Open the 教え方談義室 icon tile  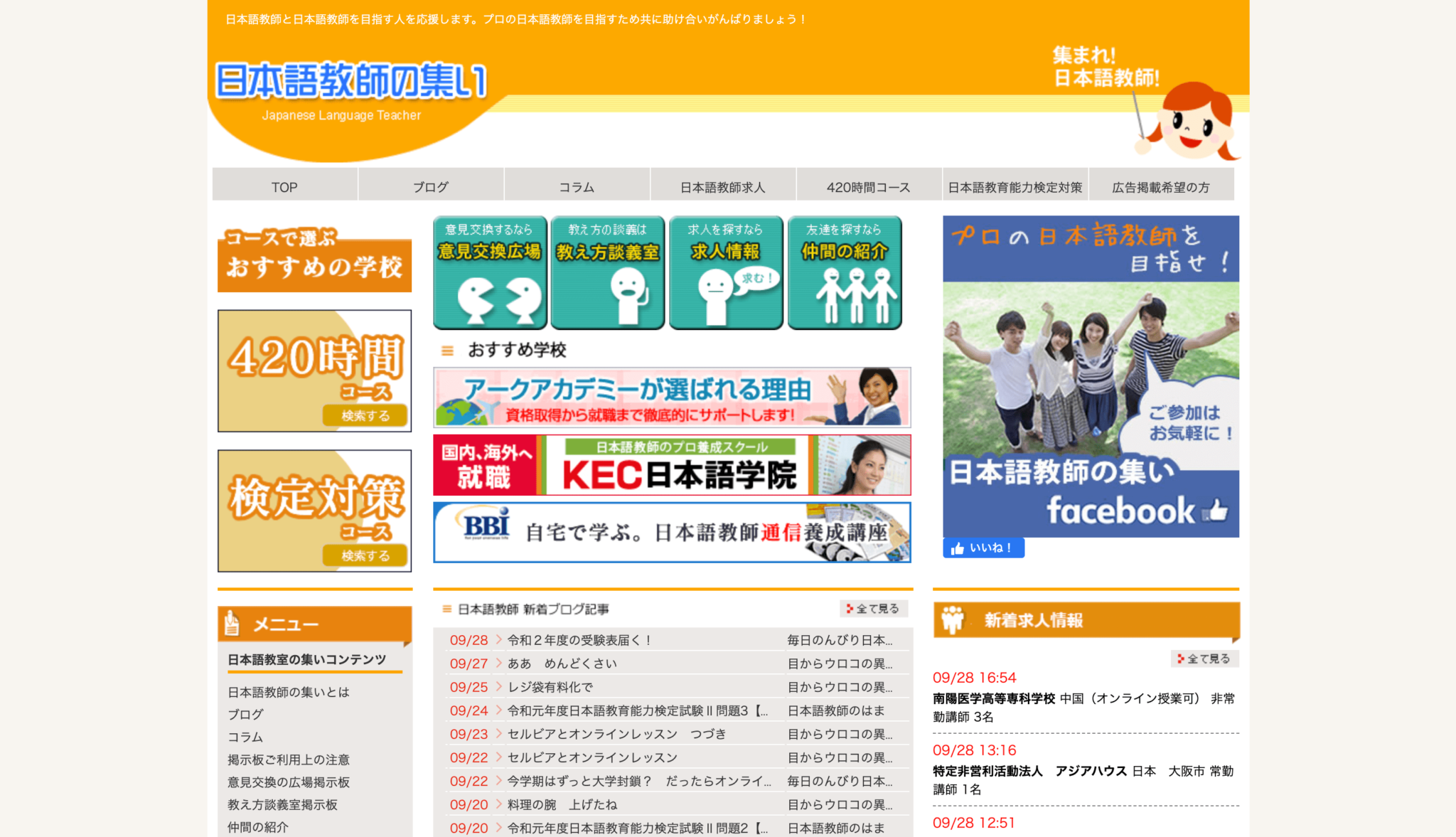[607, 272]
